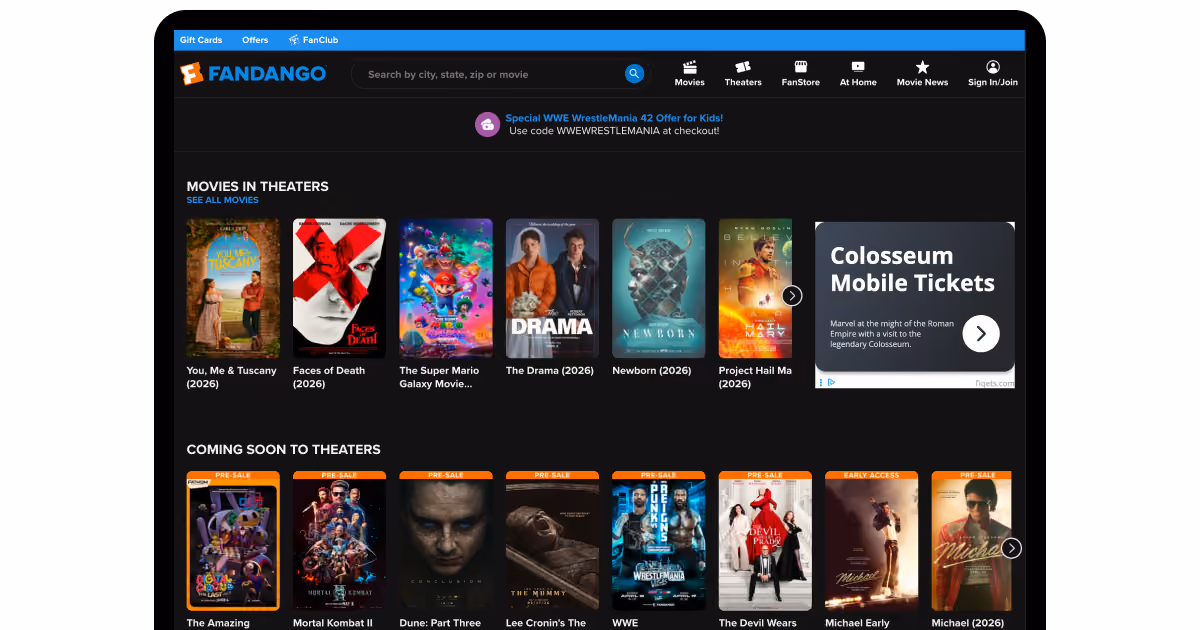Open the You, Me & Tuscany poster
Image resolution: width=1200 pixels, height=630 pixels.
[233, 288]
